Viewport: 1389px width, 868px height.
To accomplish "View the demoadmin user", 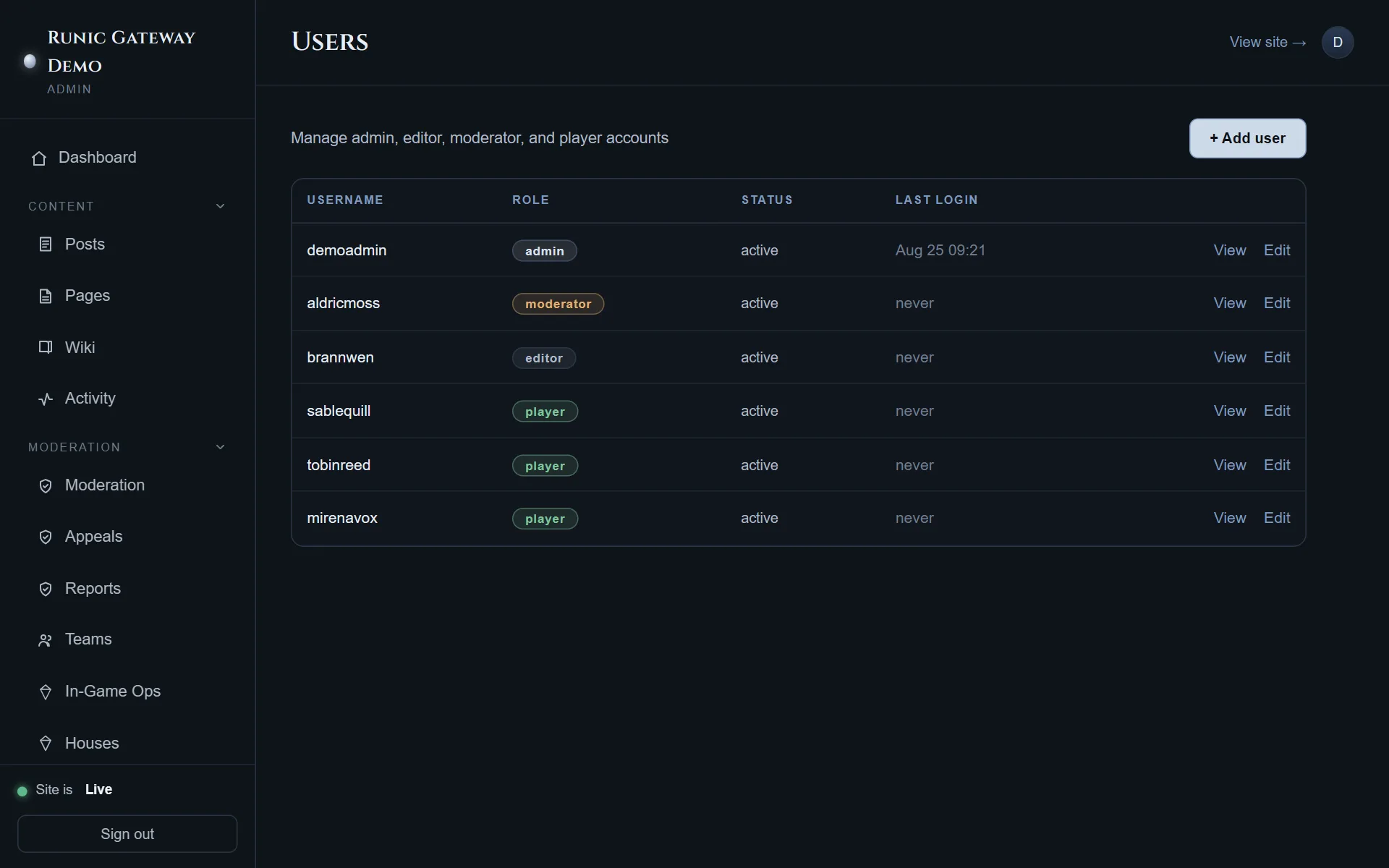I will click(x=1229, y=250).
